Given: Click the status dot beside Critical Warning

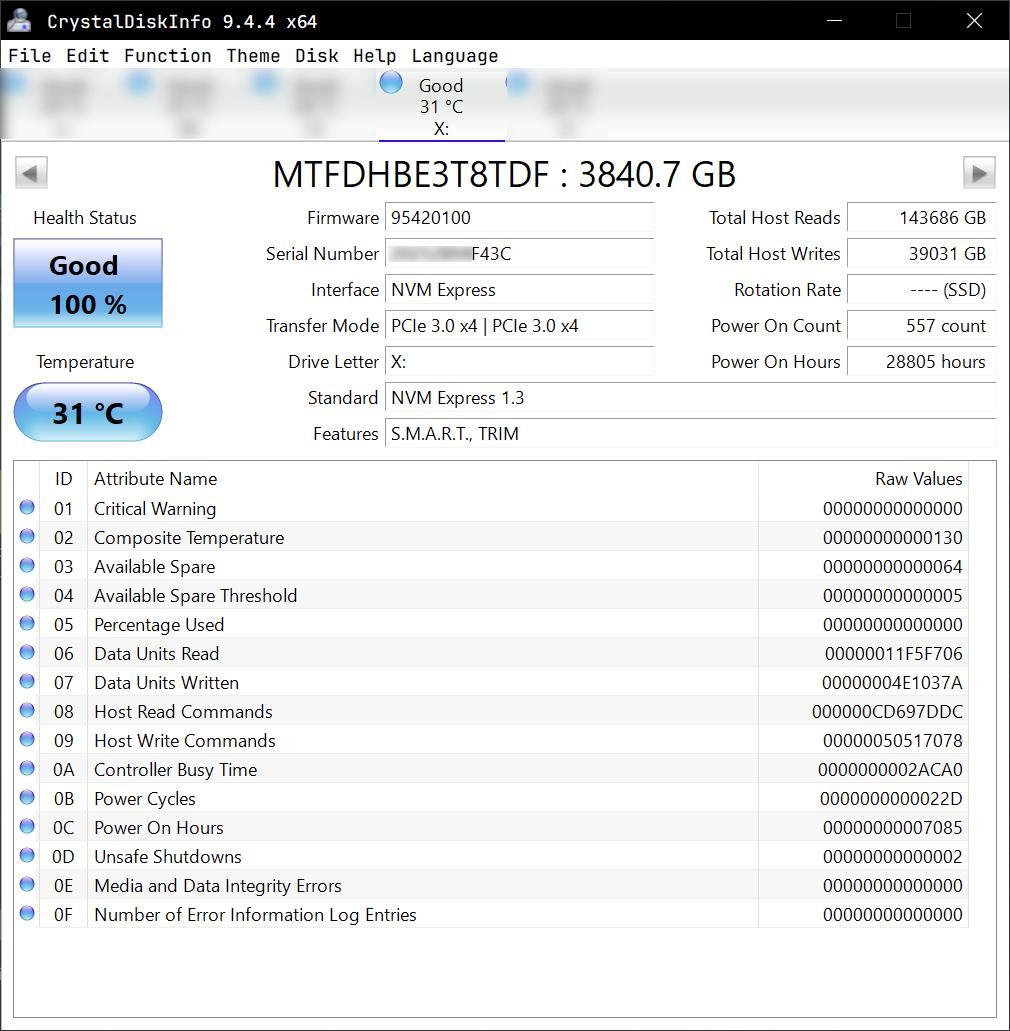Looking at the screenshot, I should coord(27,508).
